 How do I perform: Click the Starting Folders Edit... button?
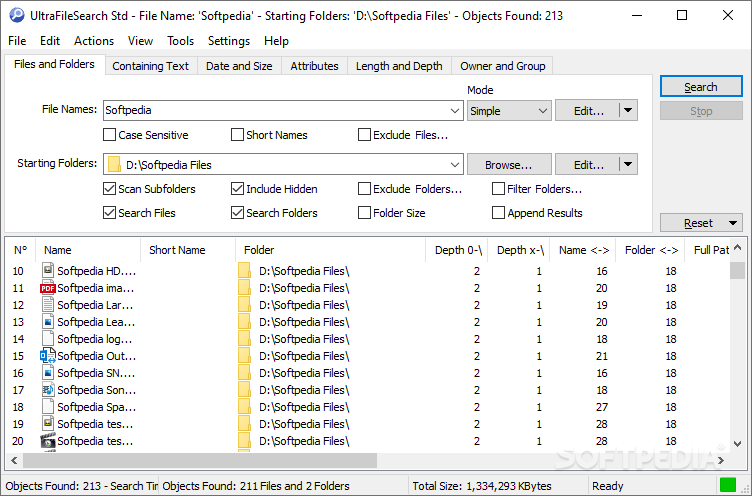coord(588,165)
